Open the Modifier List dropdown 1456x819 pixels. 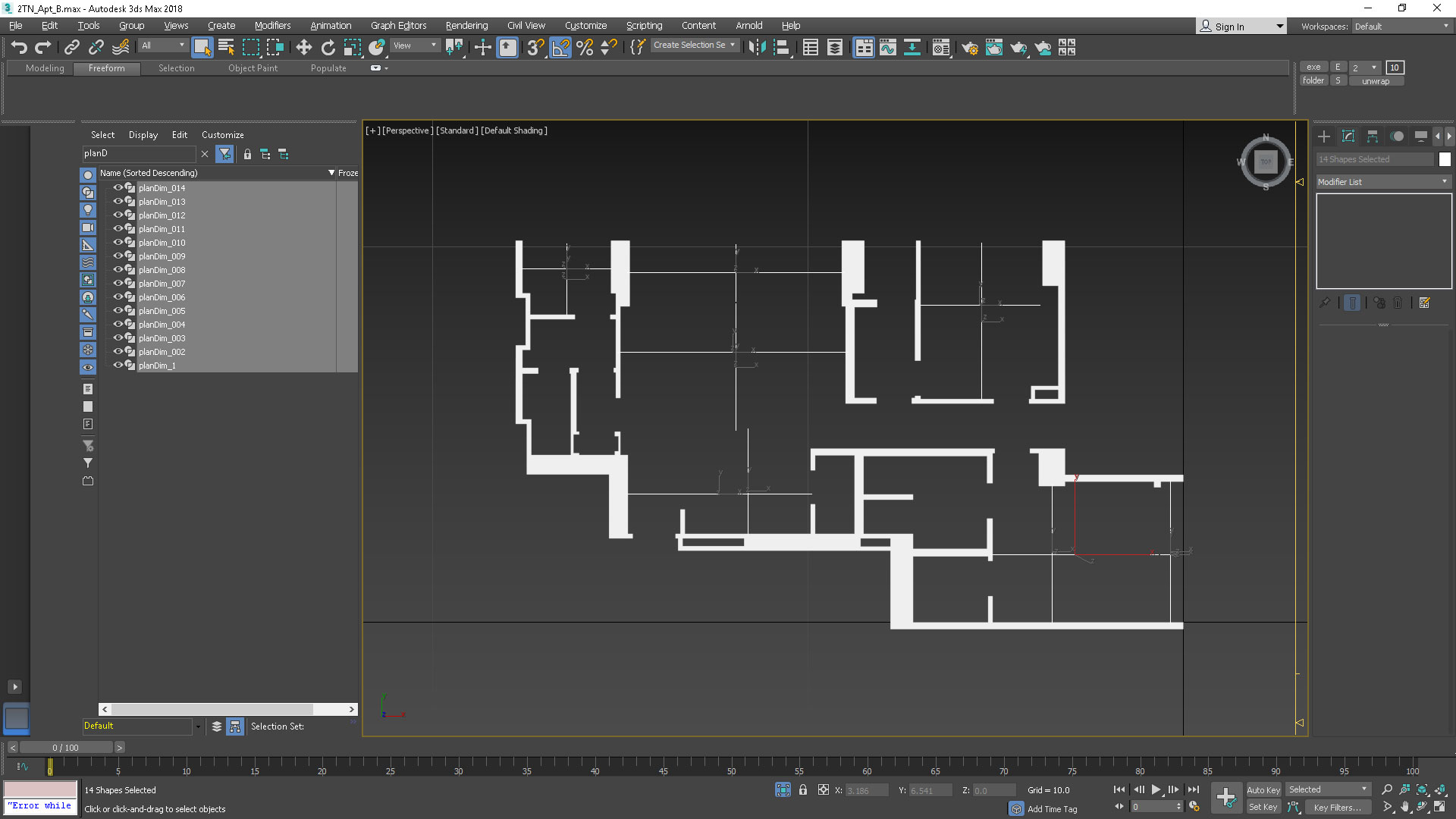pyautogui.click(x=1382, y=182)
